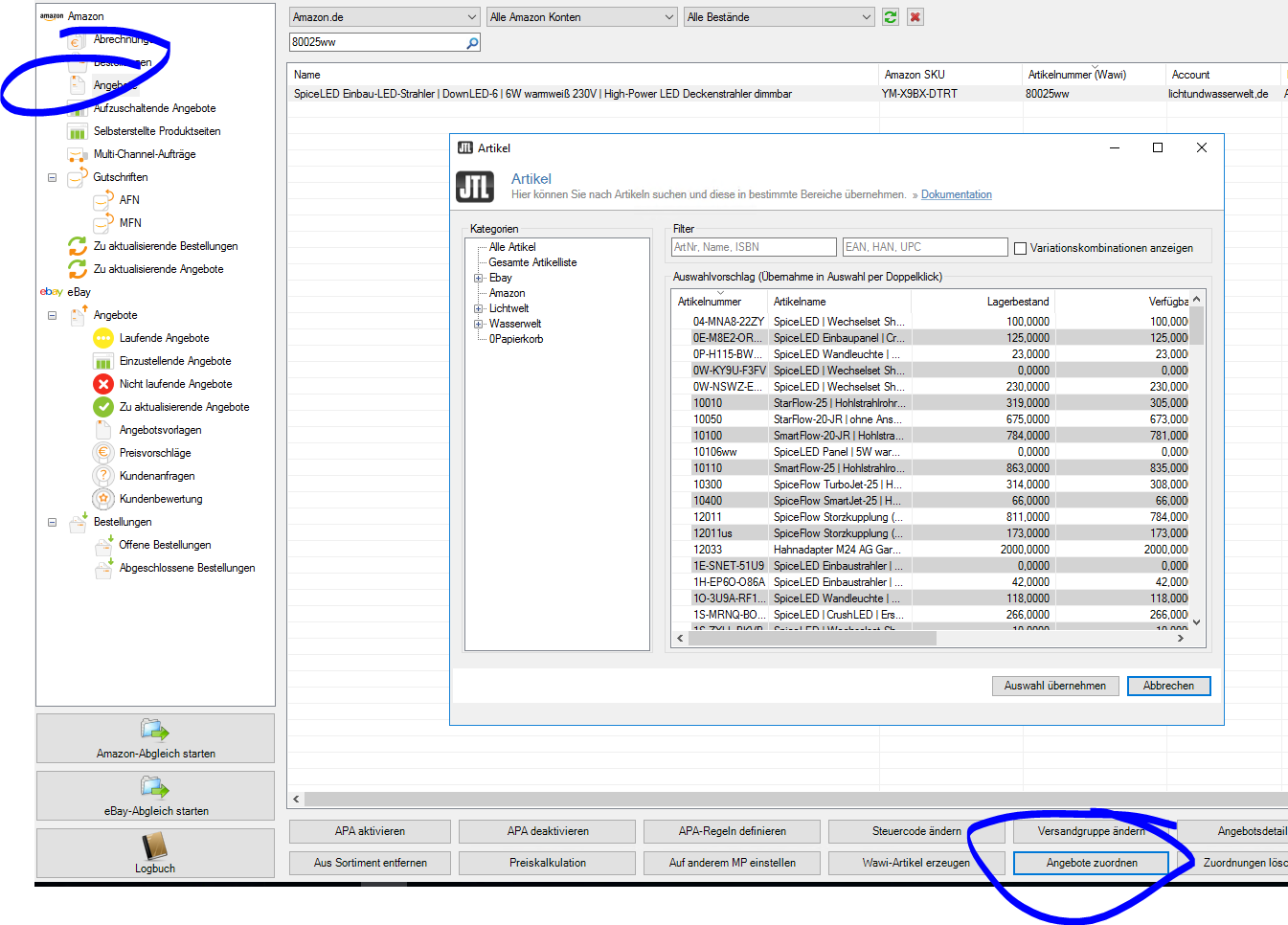Click the ArtNr, Name, ISBN filter field
1288x925 pixels.
pos(754,247)
